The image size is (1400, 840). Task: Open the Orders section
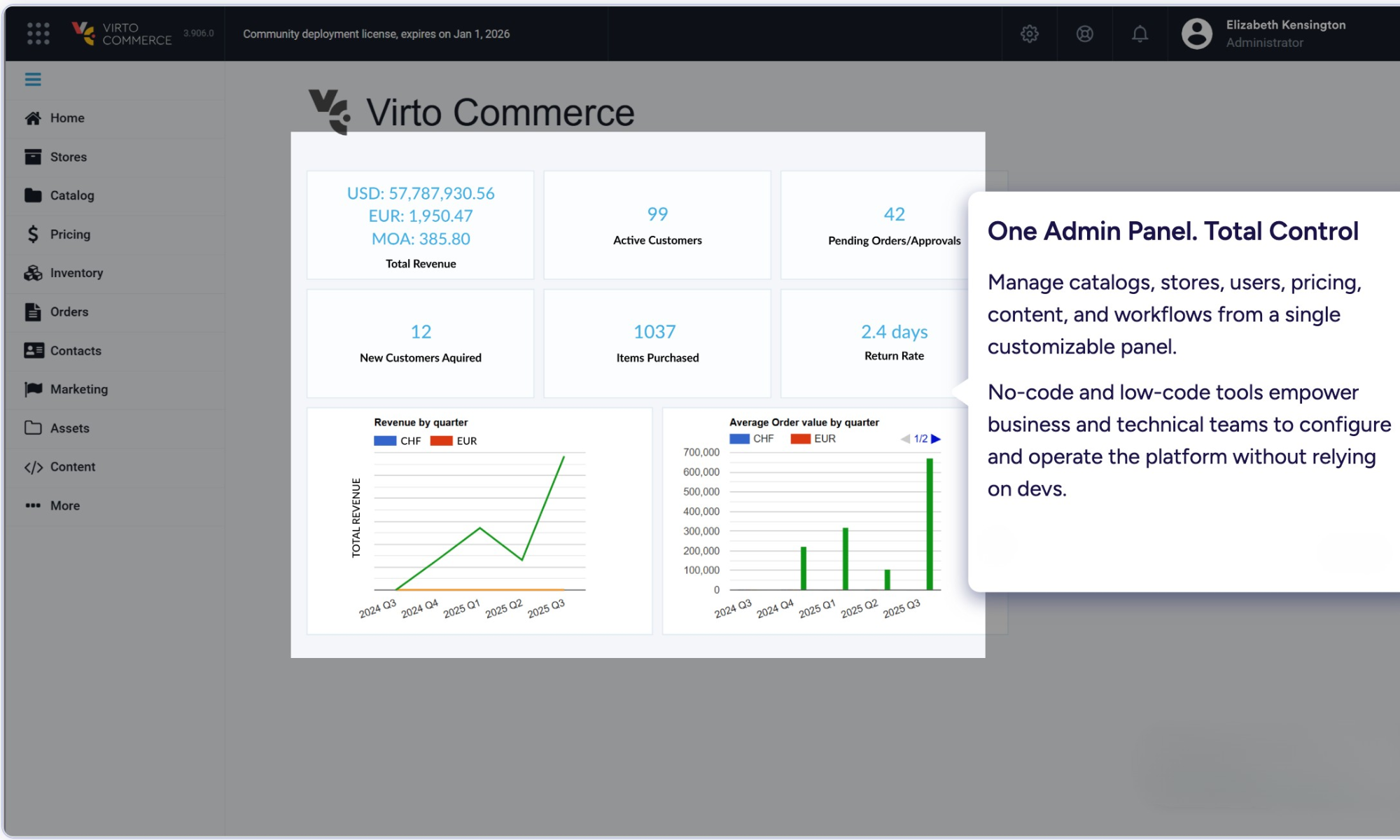(69, 311)
